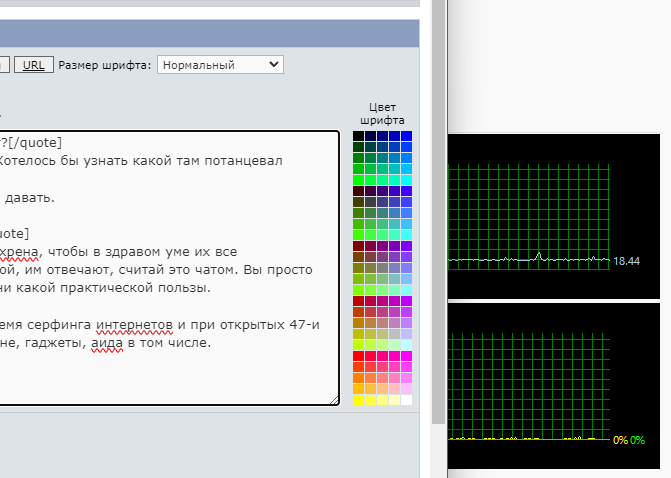Click the [/quote] tag in the first line

(35, 143)
